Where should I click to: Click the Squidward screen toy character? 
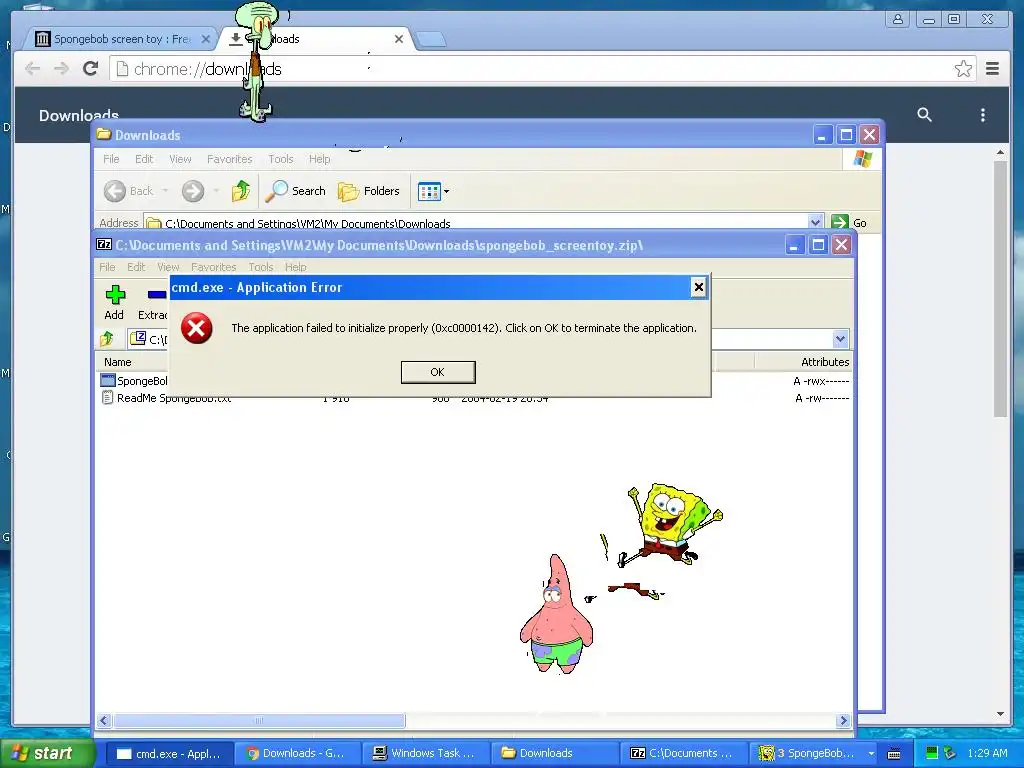point(257,62)
